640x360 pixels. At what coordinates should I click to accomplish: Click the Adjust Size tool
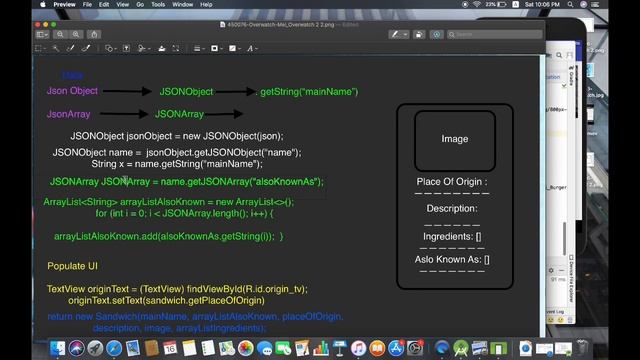(x=176, y=49)
